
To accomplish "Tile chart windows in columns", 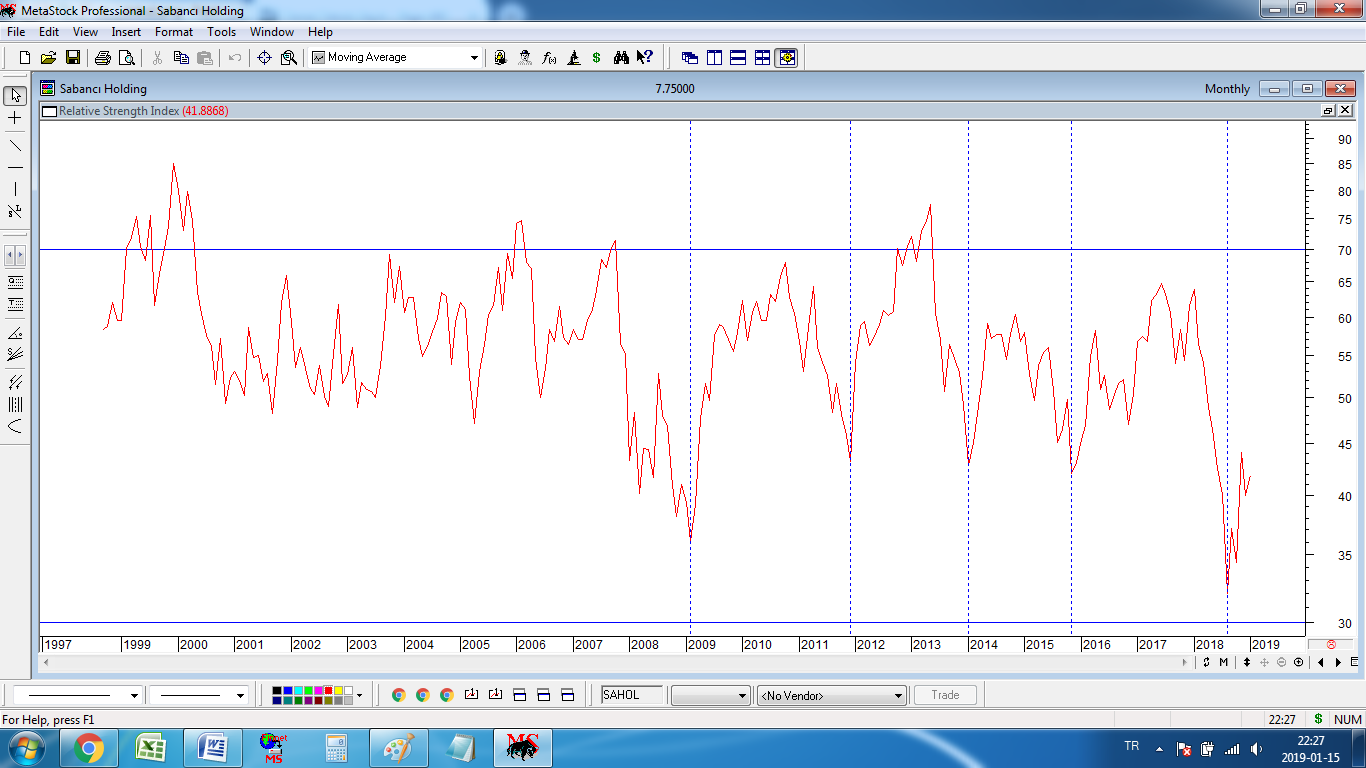I will [714, 58].
